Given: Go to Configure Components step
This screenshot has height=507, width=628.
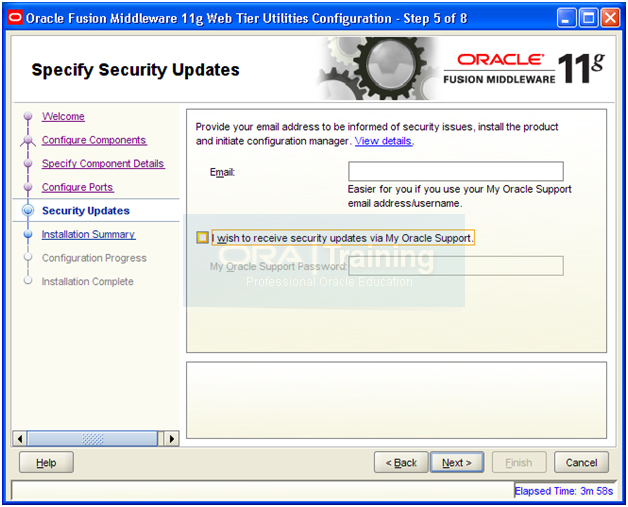Looking at the screenshot, I should [94, 140].
